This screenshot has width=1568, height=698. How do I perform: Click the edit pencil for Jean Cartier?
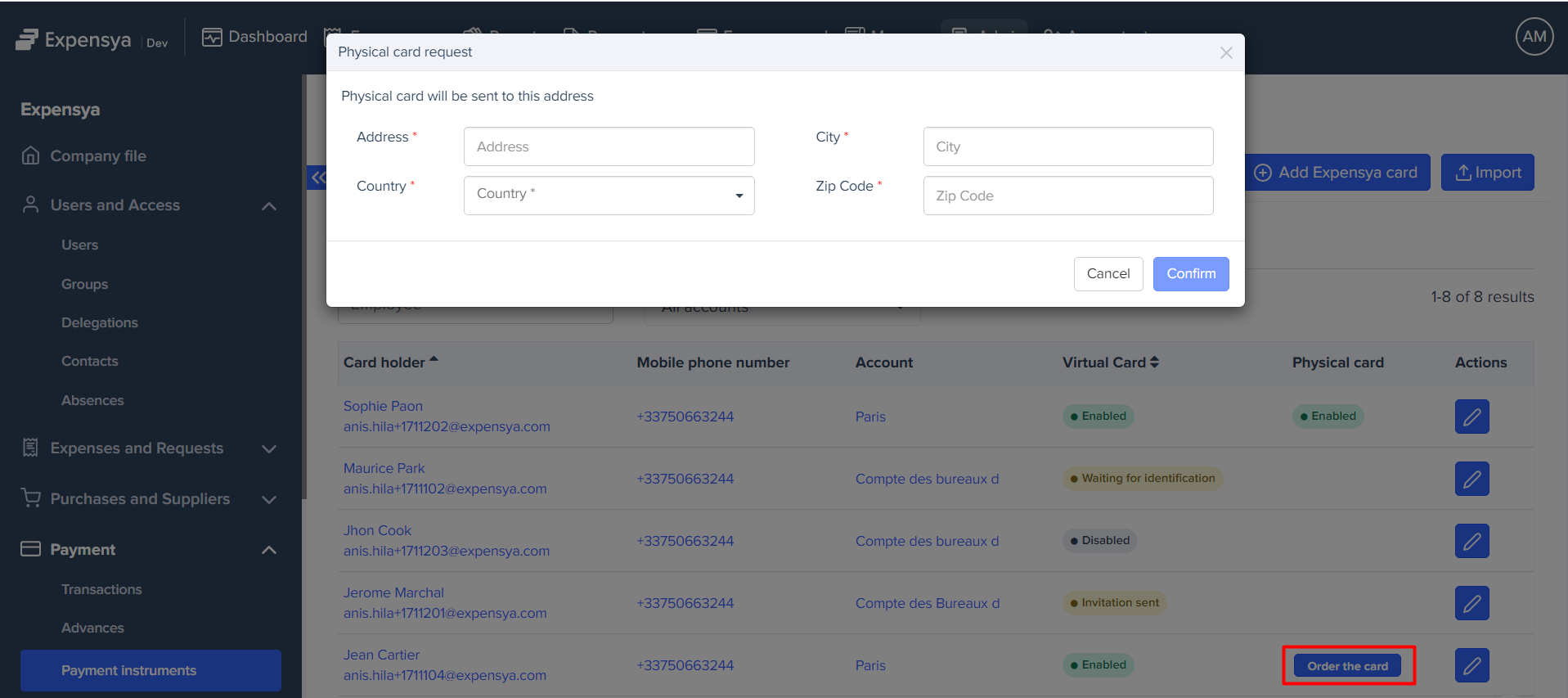tap(1471, 665)
